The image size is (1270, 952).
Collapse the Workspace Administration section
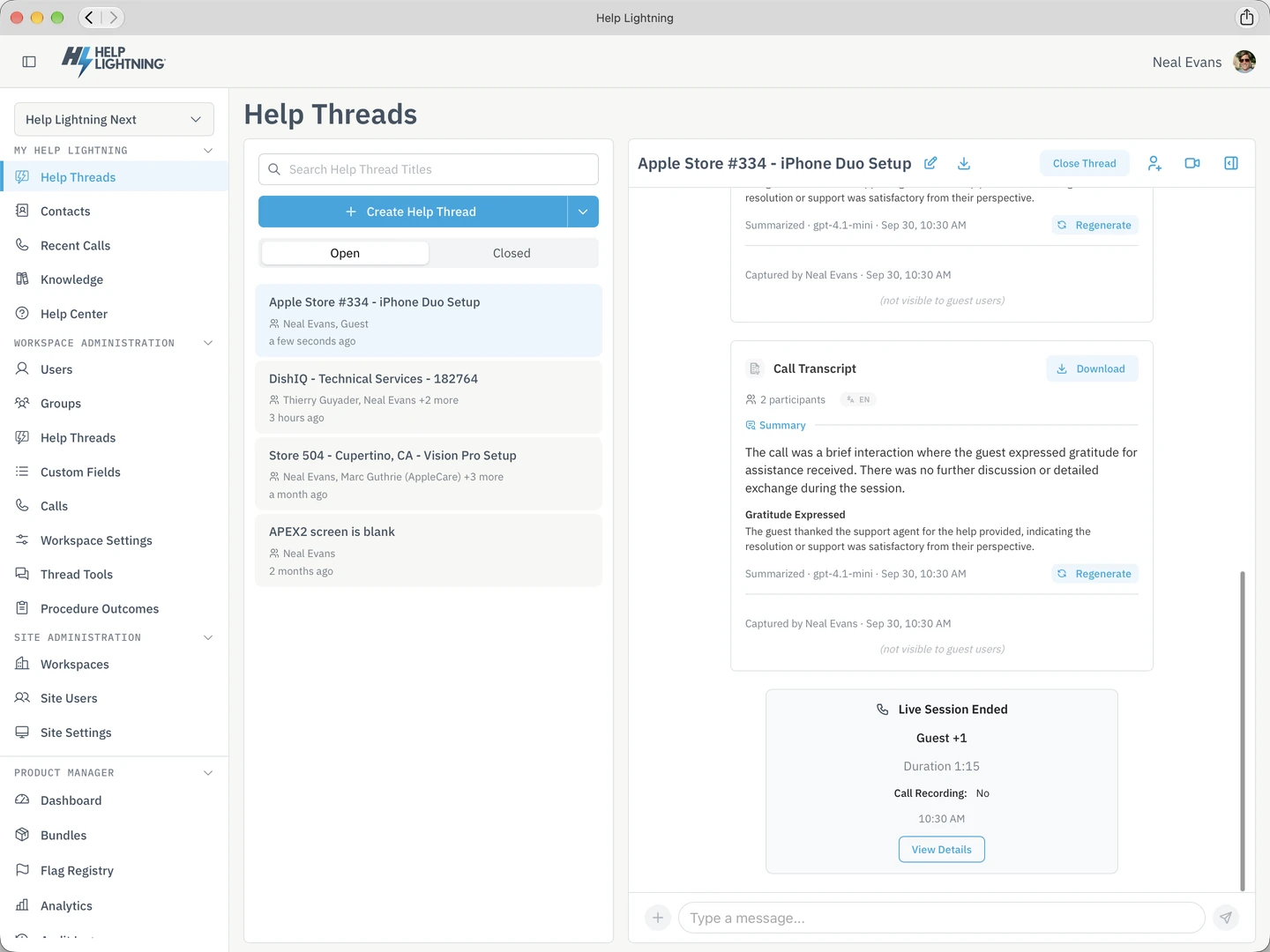[208, 343]
